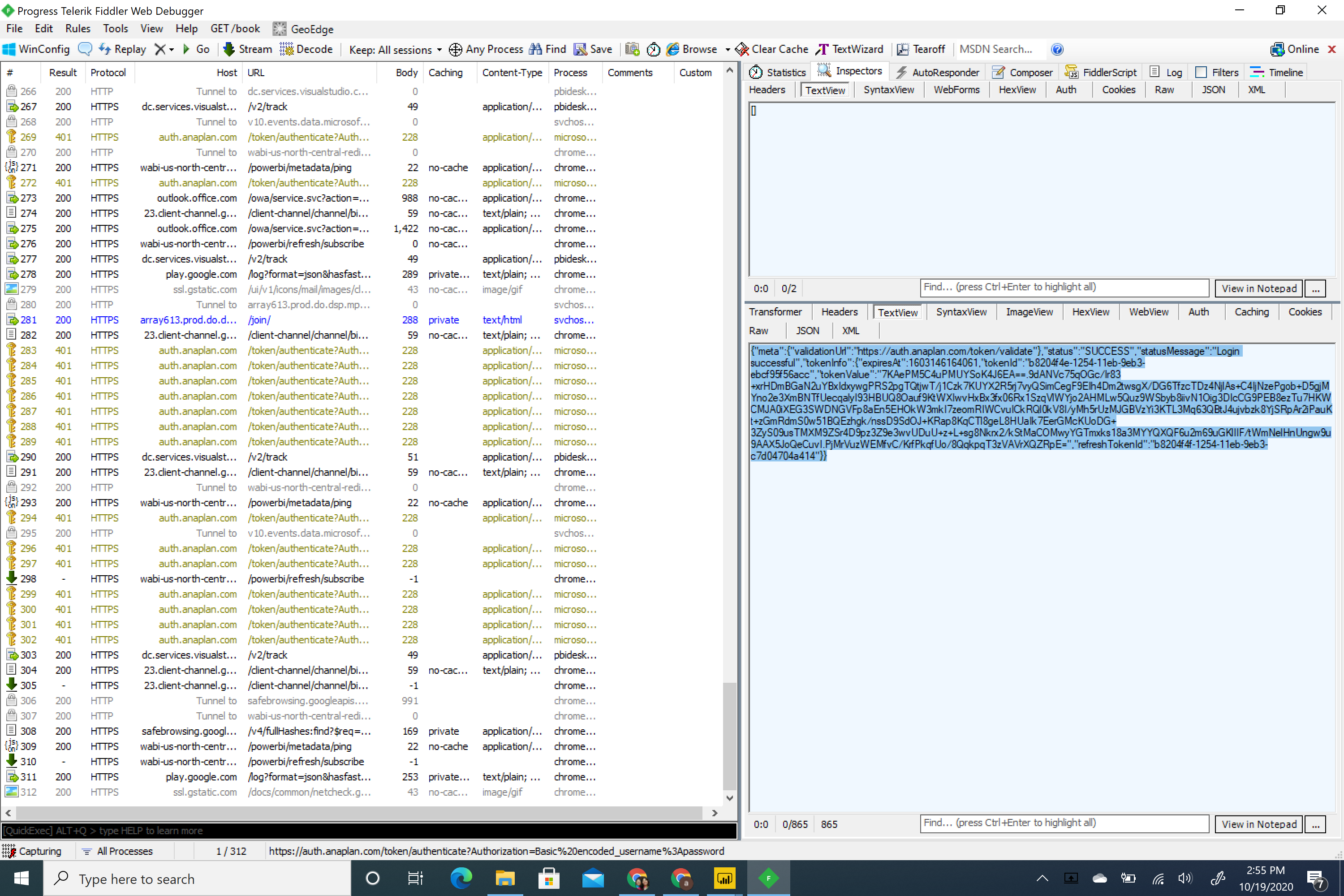Click request pane View in Notepad button
Viewport: 1344px width, 896px height.
point(1259,289)
